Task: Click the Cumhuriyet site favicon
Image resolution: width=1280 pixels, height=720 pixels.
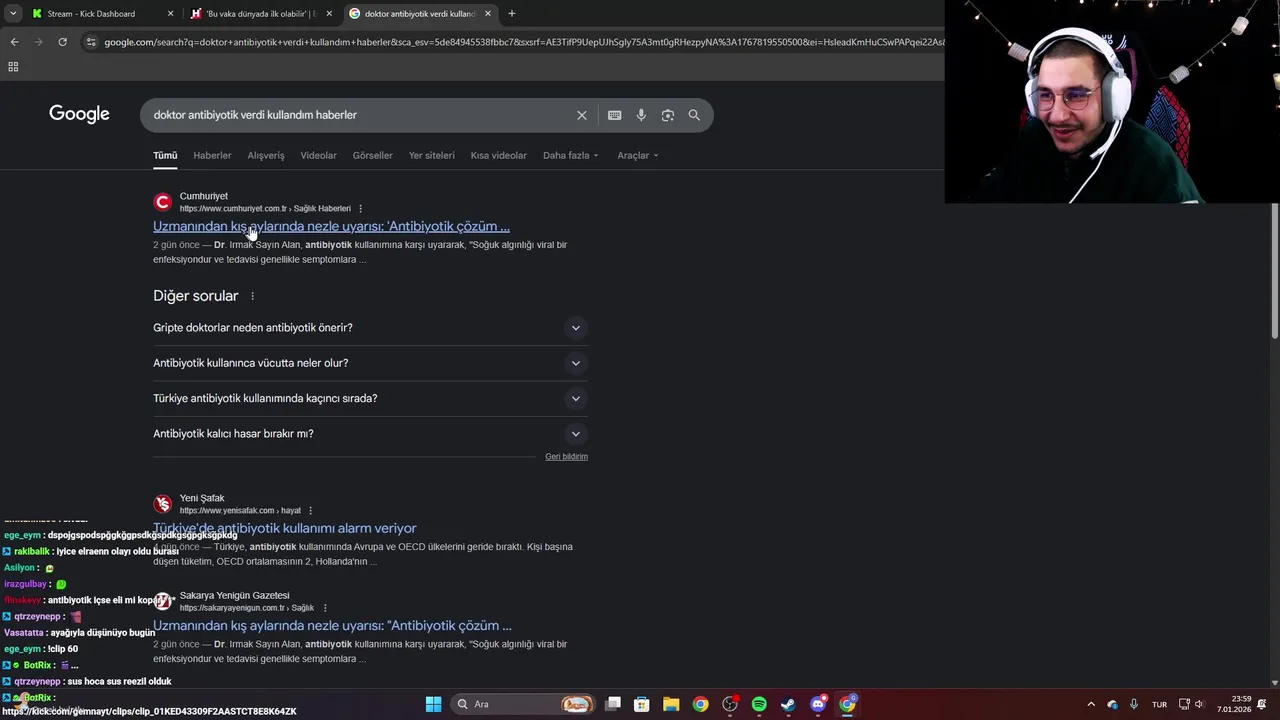Action: pos(162,202)
